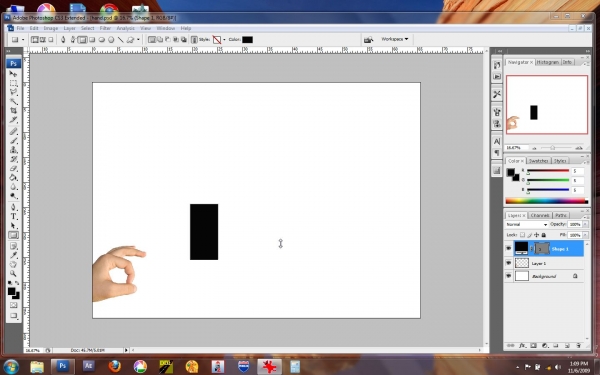Open the Analysis menu
The width and height of the screenshot is (600, 375).
[x=126, y=28]
